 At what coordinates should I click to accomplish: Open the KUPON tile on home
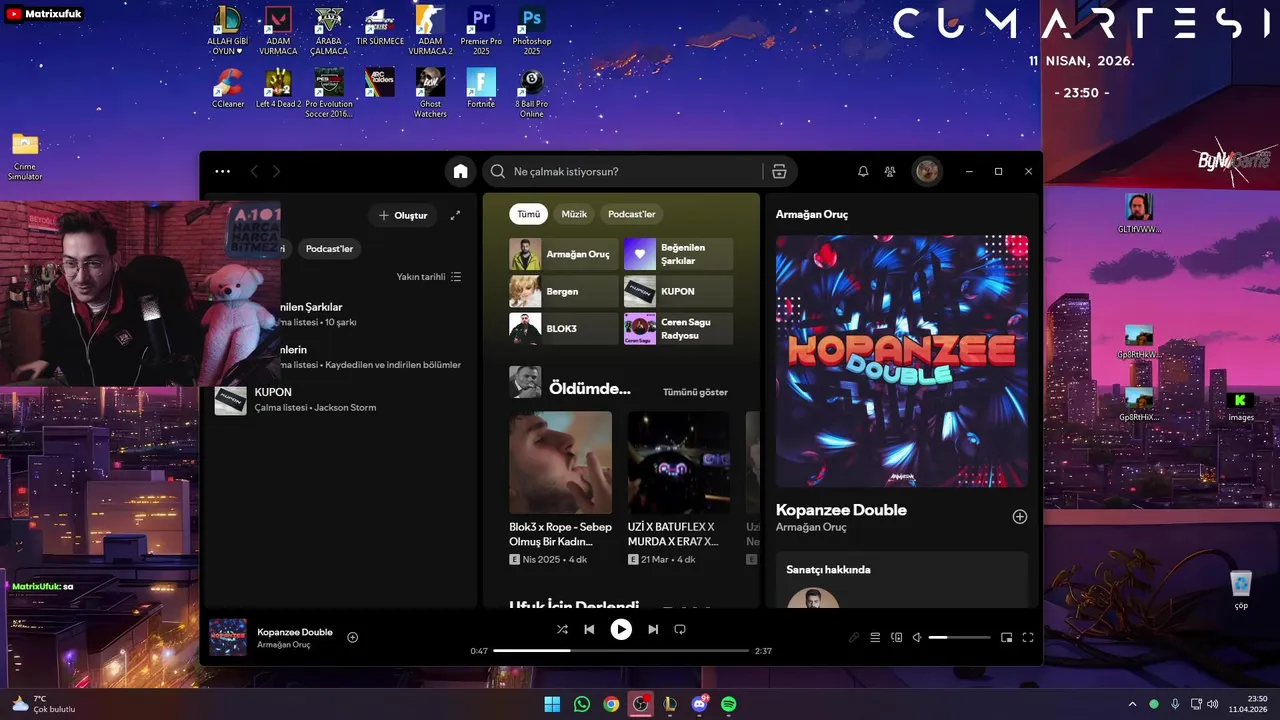tap(678, 291)
